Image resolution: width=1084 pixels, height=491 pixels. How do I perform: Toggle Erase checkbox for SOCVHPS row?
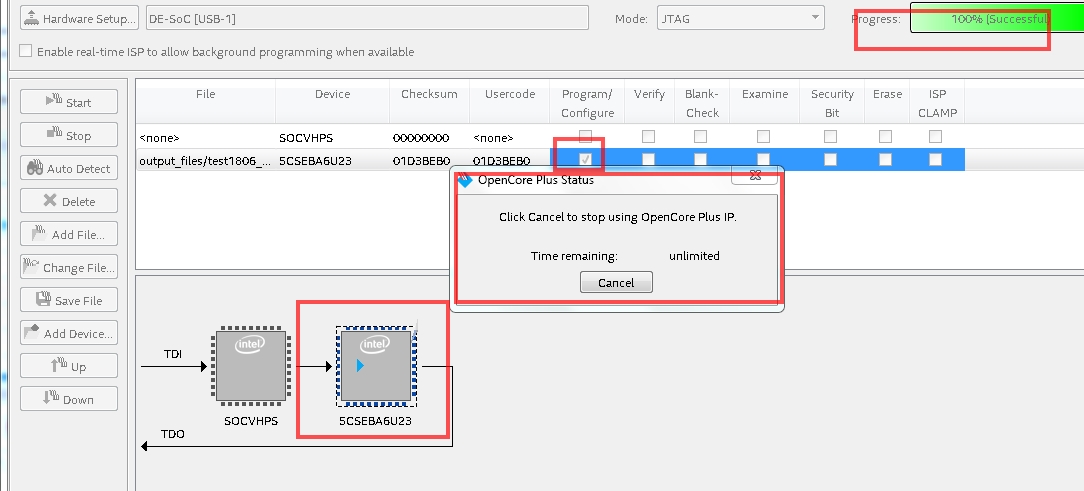tap(886, 136)
